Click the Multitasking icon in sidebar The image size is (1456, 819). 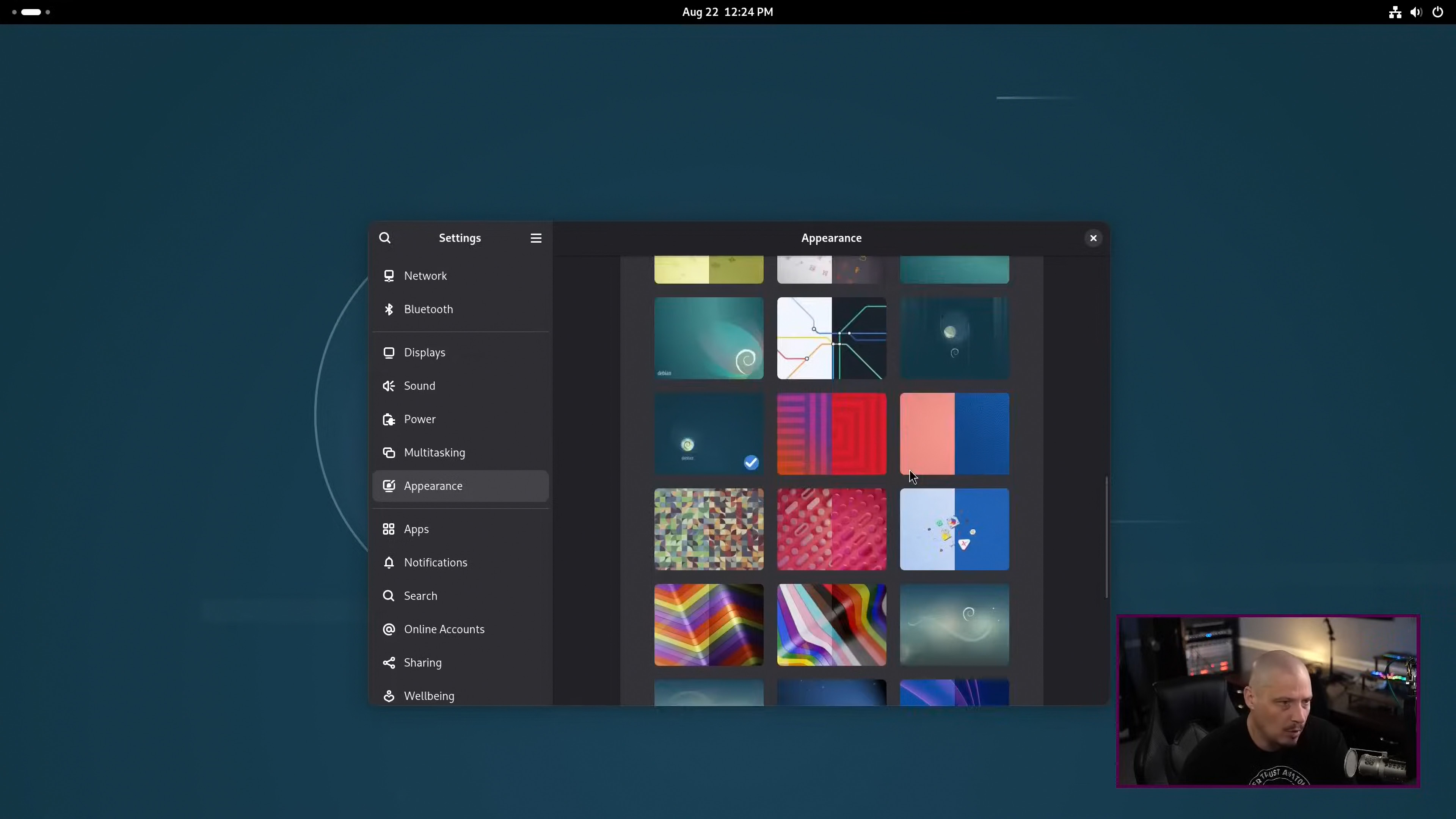pyautogui.click(x=389, y=453)
